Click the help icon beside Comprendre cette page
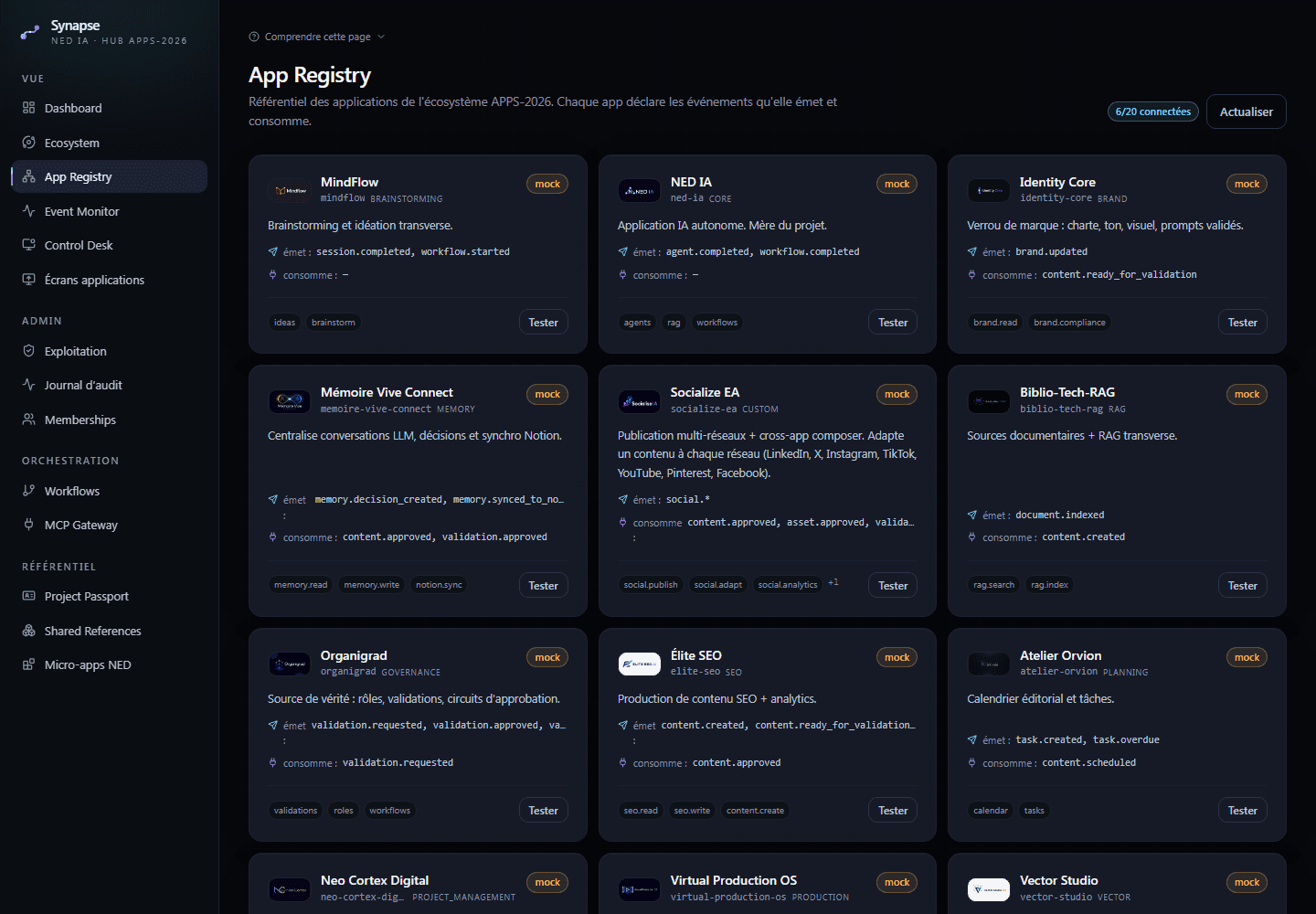 [254, 37]
